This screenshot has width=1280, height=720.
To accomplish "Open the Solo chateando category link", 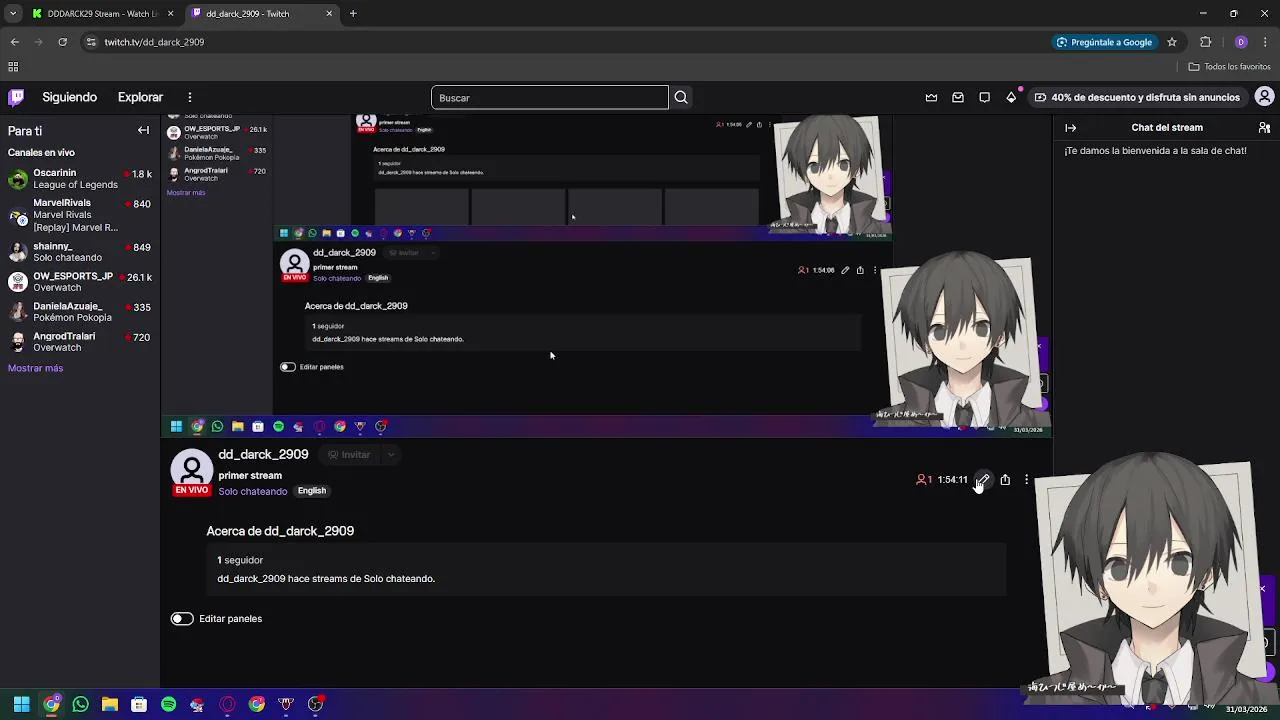I will click(x=253, y=491).
